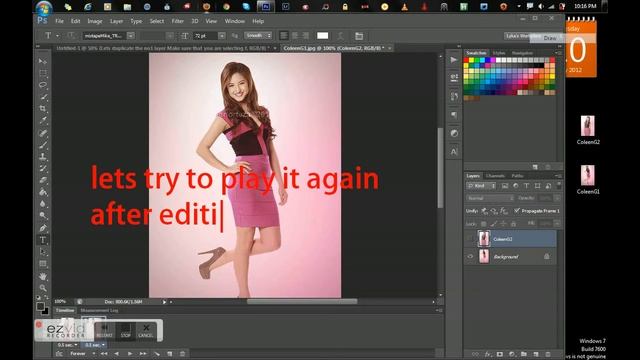Click the layer style fx icon
Screen dimensions: 640x360
488,354
